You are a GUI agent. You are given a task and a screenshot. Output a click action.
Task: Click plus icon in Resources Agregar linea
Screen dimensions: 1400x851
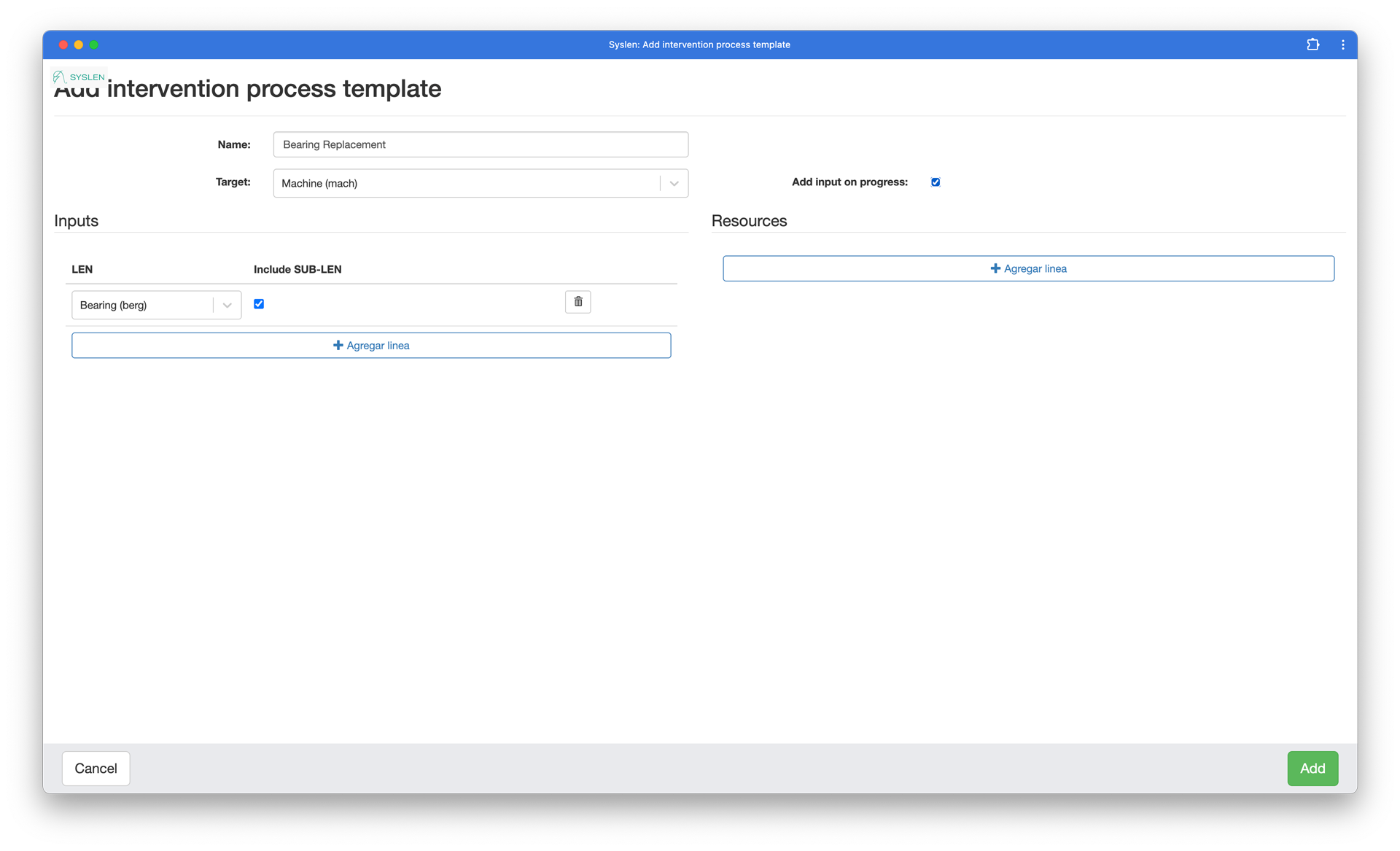pyautogui.click(x=995, y=268)
